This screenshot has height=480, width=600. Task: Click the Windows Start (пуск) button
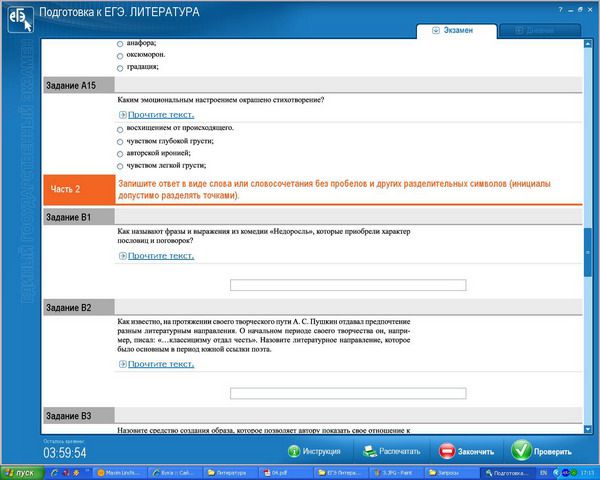[18, 472]
